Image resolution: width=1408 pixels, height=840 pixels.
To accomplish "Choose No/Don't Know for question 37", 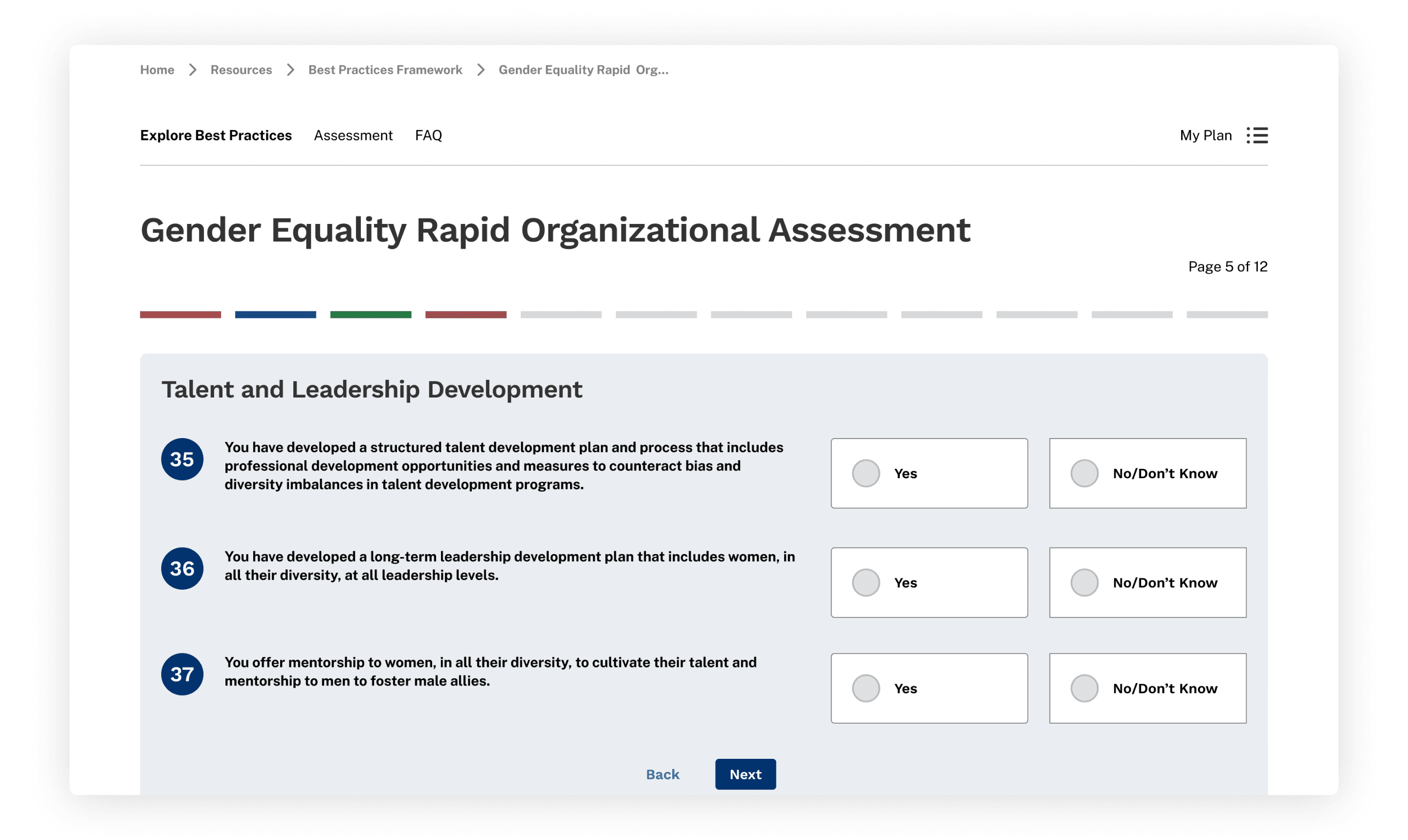I will click(1084, 688).
